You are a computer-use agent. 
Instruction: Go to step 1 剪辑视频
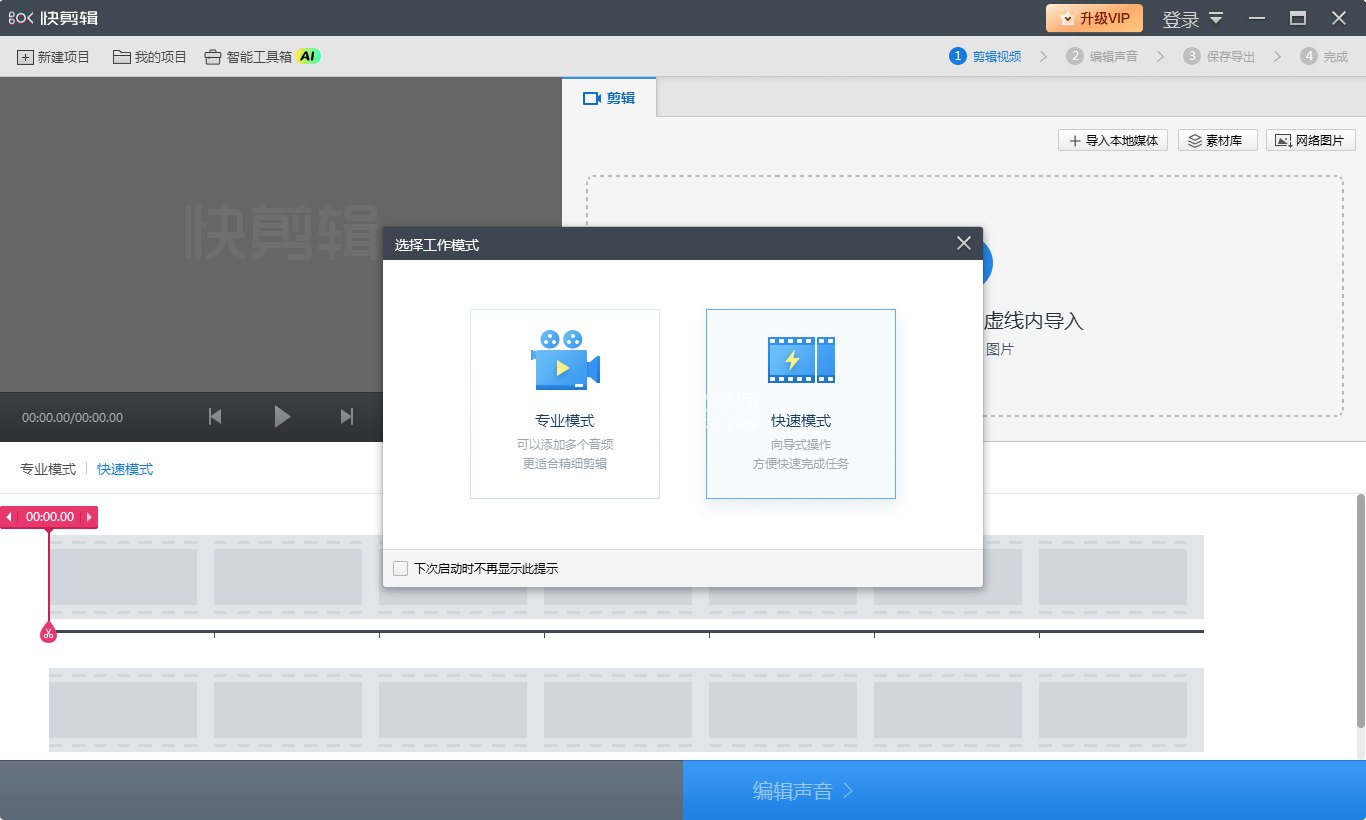(x=985, y=57)
